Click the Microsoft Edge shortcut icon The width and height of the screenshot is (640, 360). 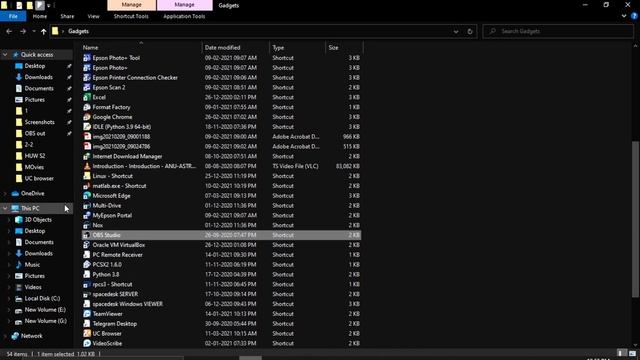click(87, 196)
